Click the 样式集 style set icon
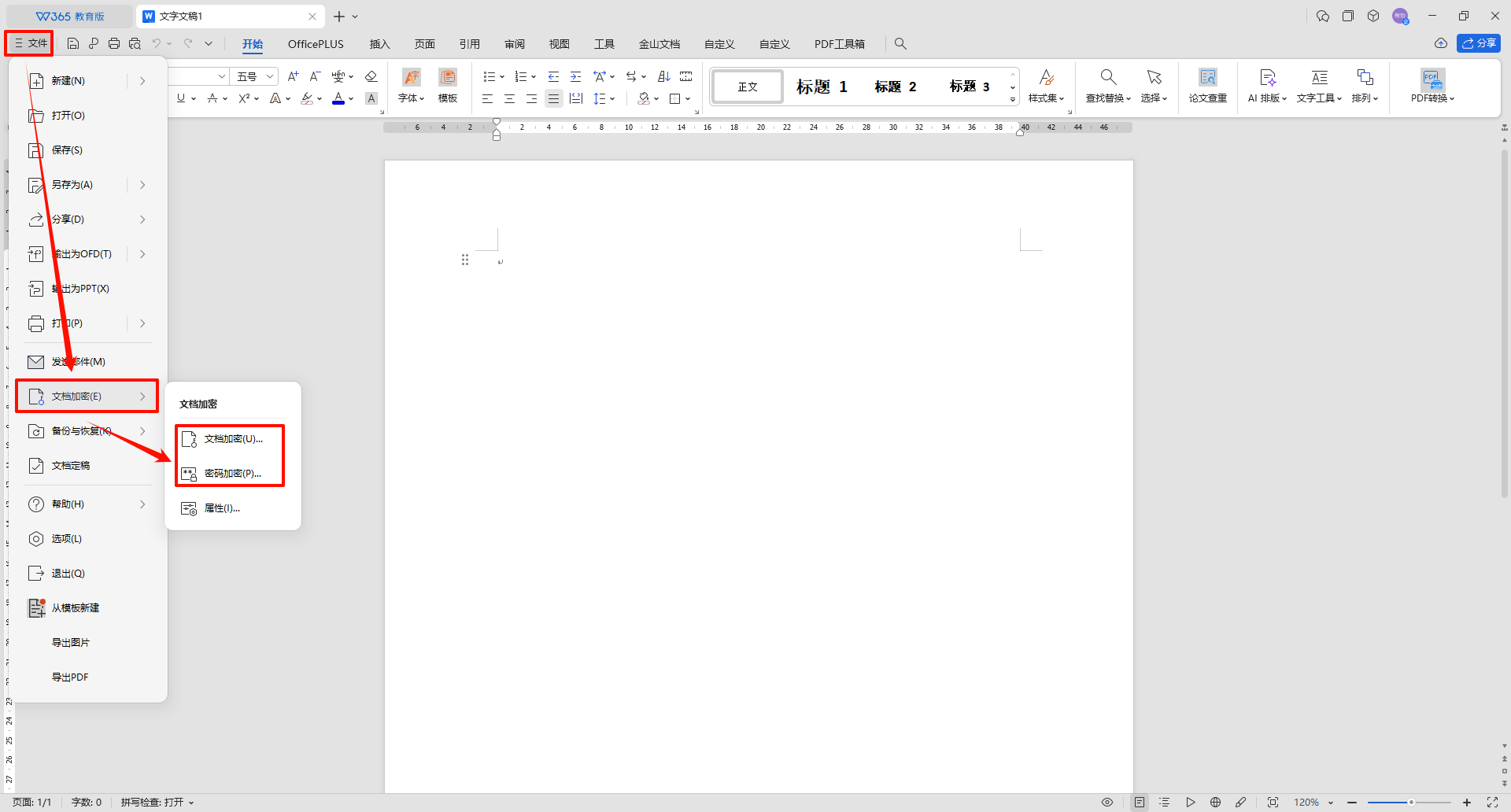The height and width of the screenshot is (812, 1511). pyautogui.click(x=1046, y=77)
